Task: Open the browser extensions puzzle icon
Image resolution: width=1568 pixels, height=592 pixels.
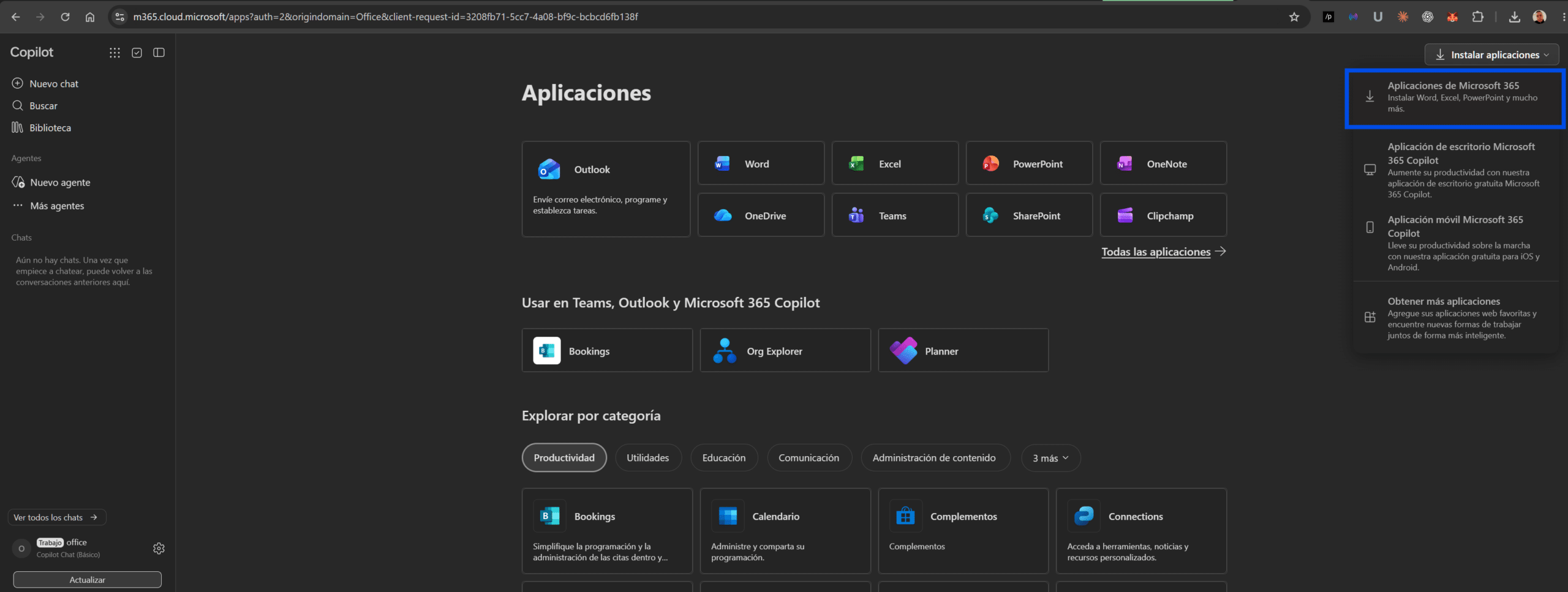Action: click(1478, 17)
